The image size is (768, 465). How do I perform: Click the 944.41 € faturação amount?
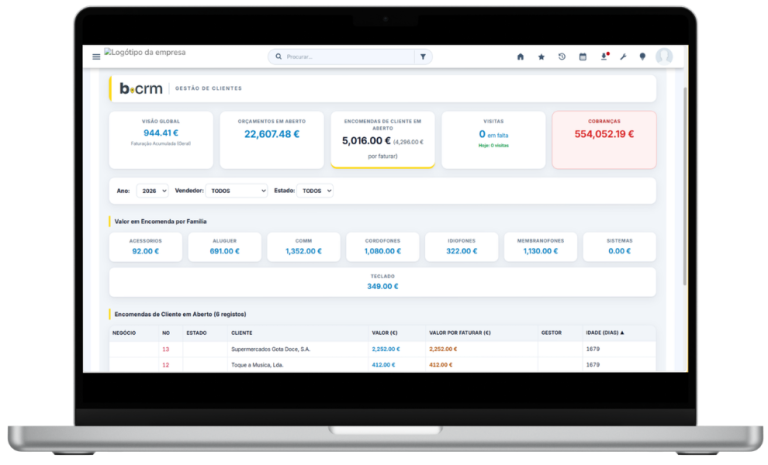click(x=161, y=133)
